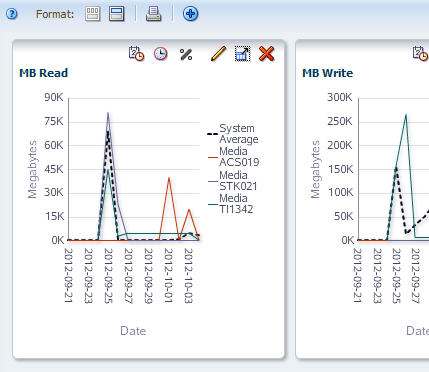429x372 pixels.
Task: Click the 300K axis label in MB Write
Action: [x=340, y=97]
